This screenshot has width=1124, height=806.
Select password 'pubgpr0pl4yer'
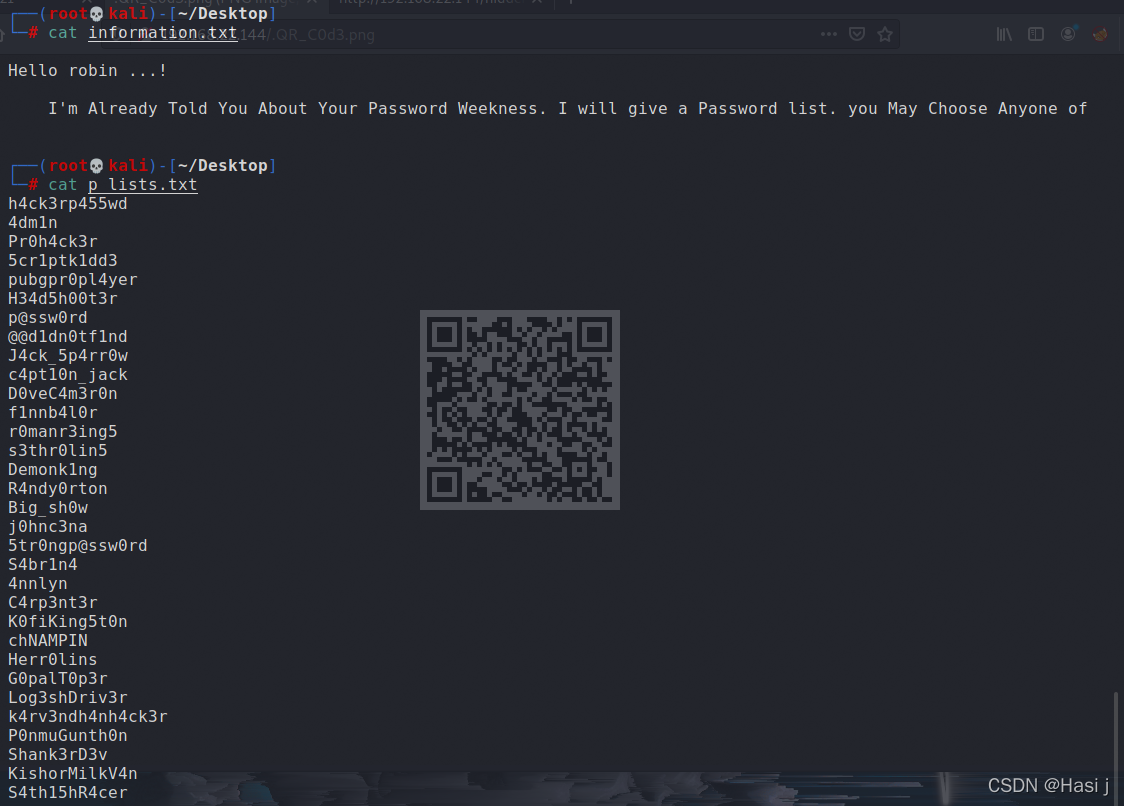pyautogui.click(x=72, y=280)
